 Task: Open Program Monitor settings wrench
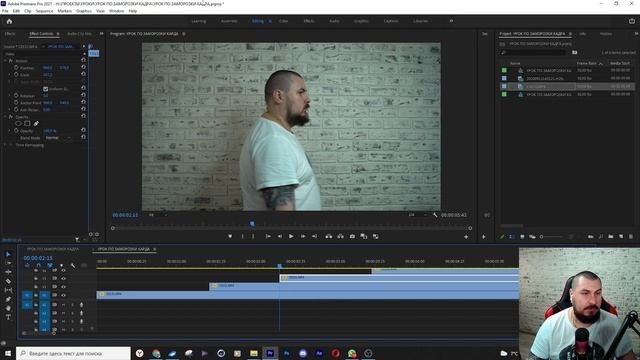(435, 215)
